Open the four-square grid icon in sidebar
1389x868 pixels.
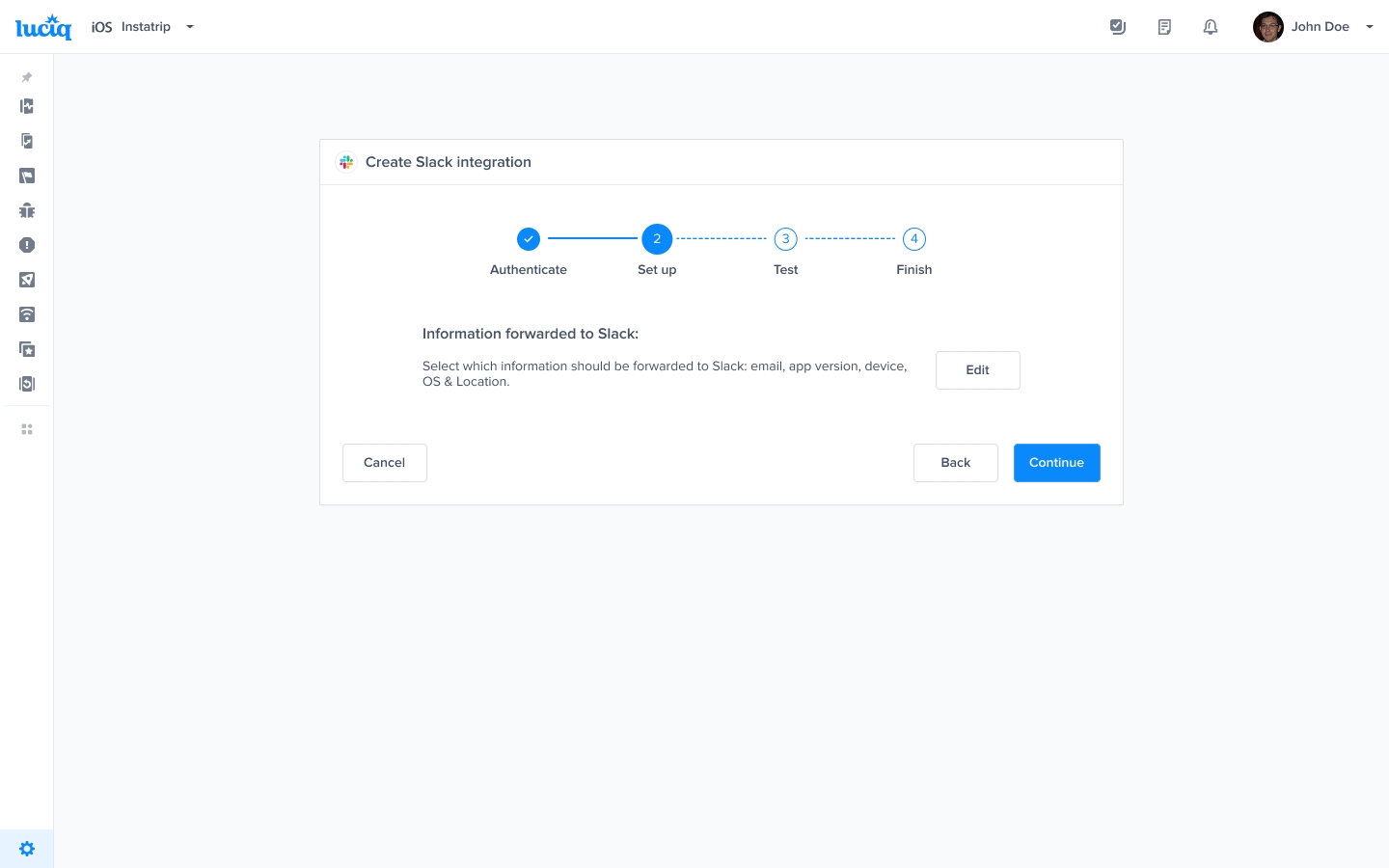pos(27,429)
